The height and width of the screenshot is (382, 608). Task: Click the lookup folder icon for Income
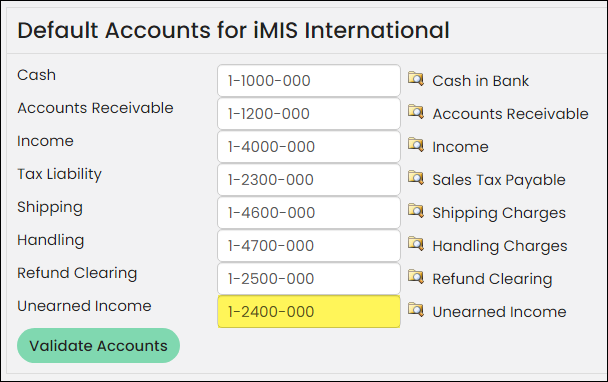pyautogui.click(x=416, y=145)
